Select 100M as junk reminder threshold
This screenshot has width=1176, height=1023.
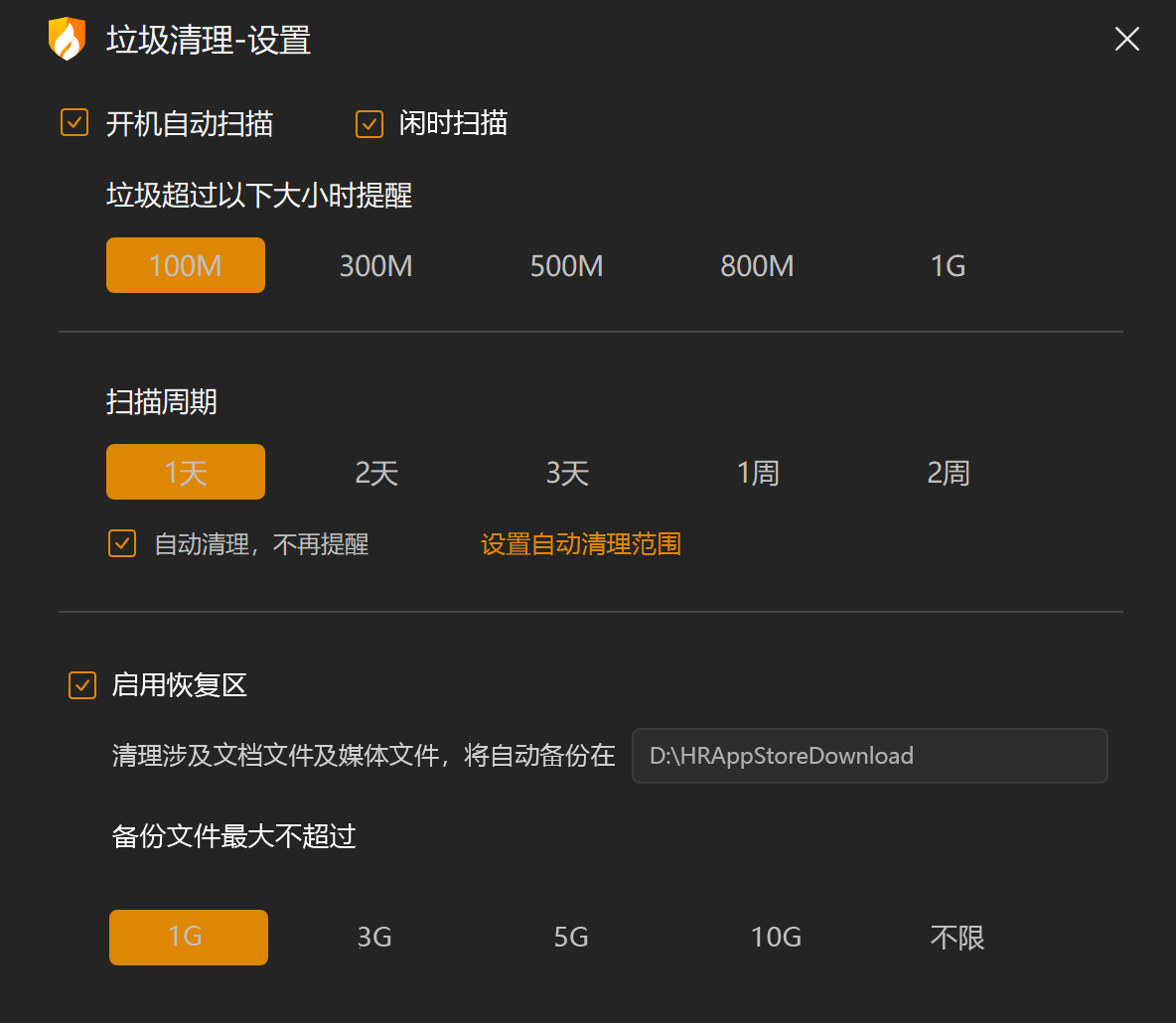[185, 265]
